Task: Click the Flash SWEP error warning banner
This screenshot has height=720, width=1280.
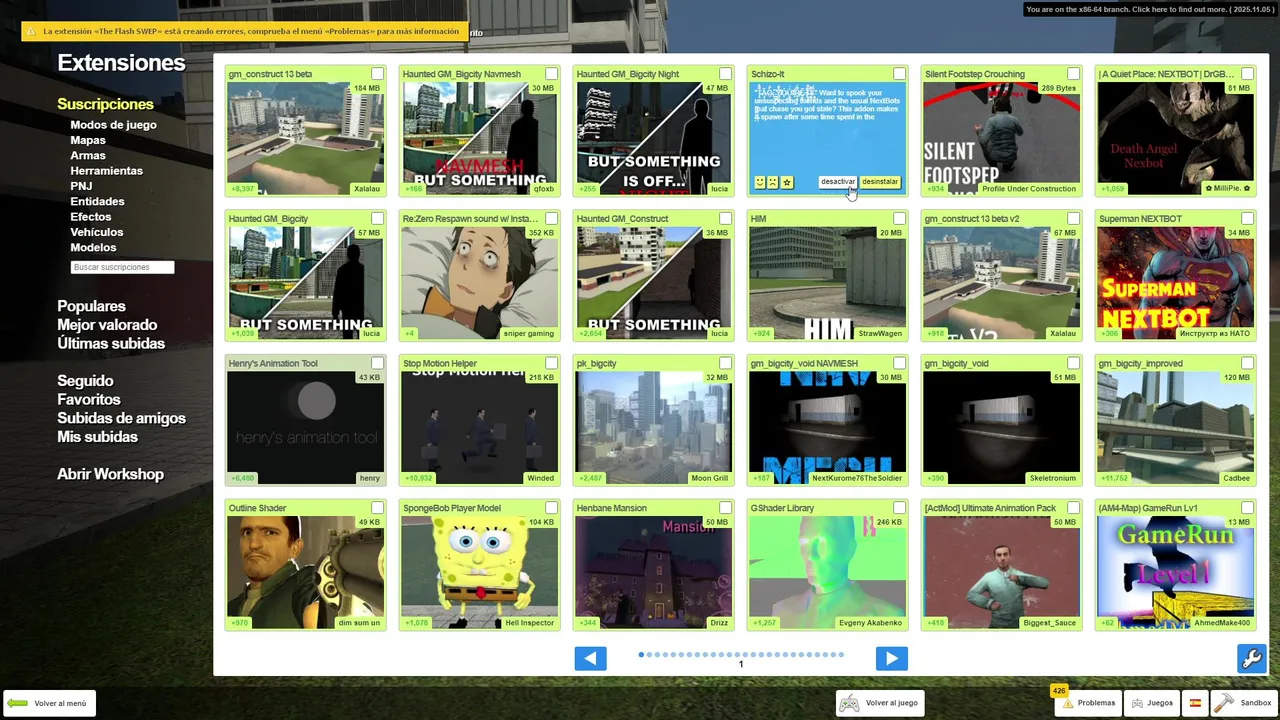Action: [244, 32]
